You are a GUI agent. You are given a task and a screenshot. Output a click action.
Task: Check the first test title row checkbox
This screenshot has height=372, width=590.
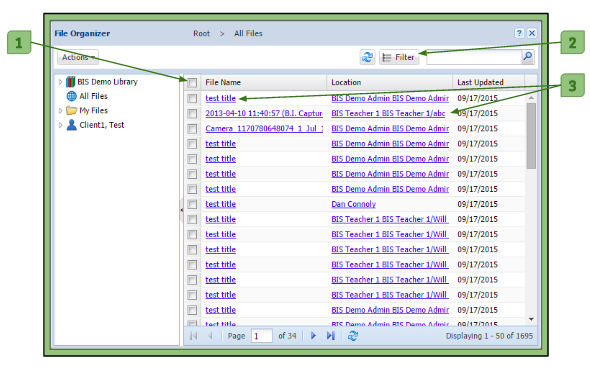(x=192, y=99)
